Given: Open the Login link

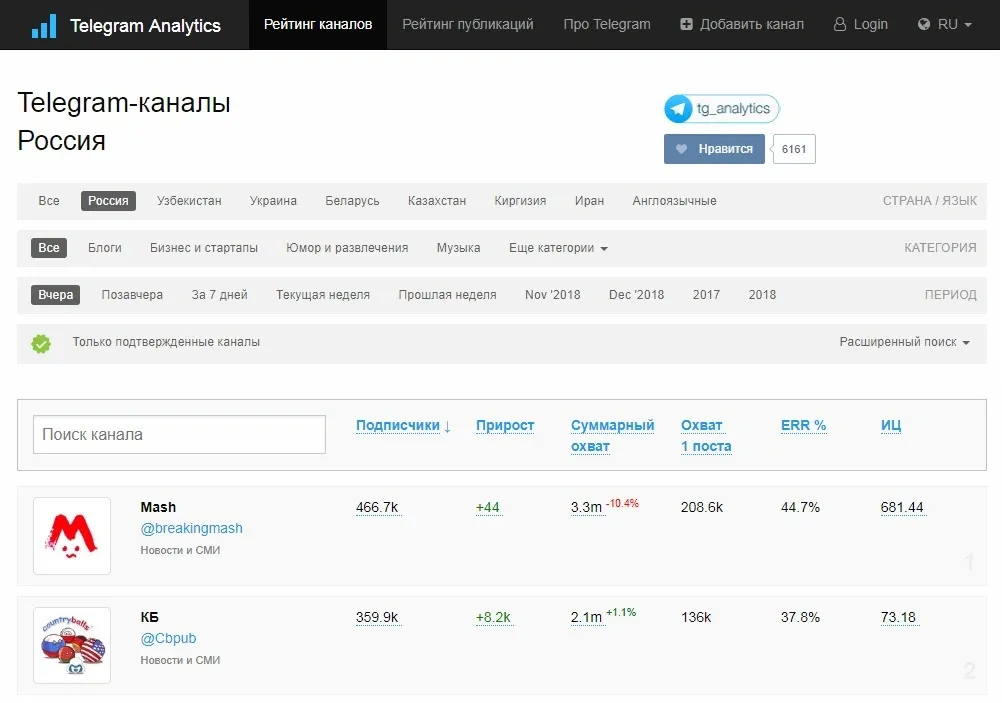Looking at the screenshot, I should tap(861, 24).
